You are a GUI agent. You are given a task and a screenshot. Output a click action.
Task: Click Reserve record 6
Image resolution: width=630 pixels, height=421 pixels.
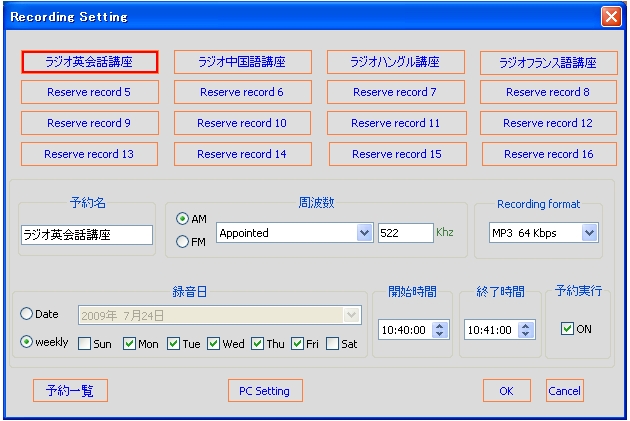coord(243,92)
